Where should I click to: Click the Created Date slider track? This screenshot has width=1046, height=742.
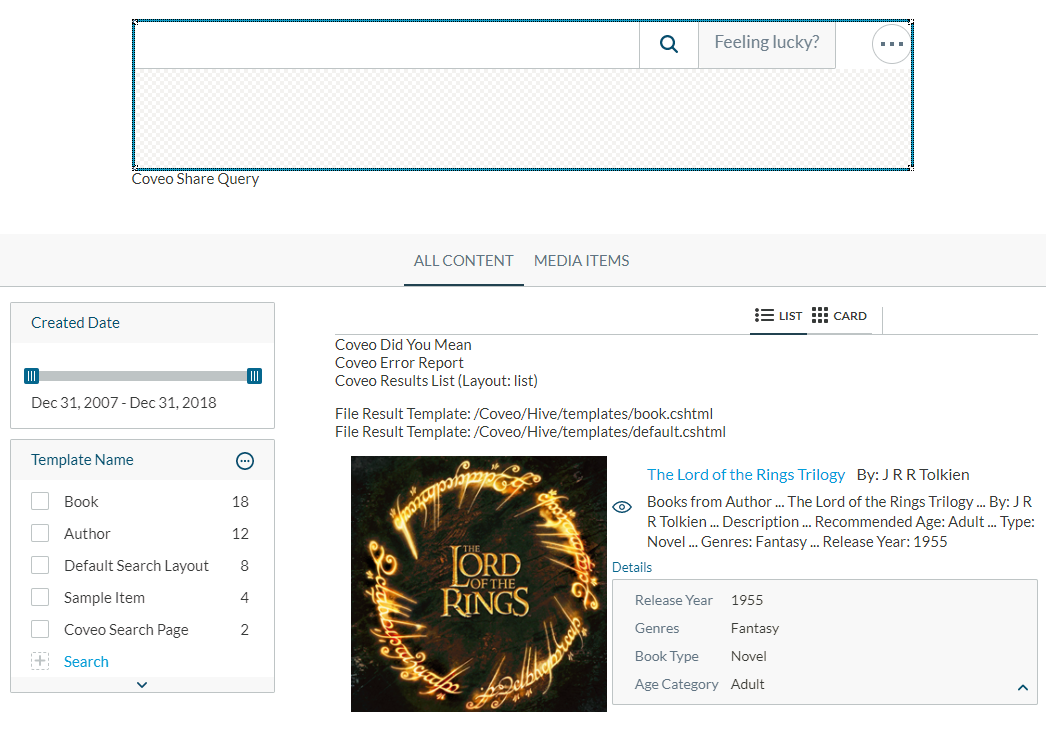(x=143, y=376)
